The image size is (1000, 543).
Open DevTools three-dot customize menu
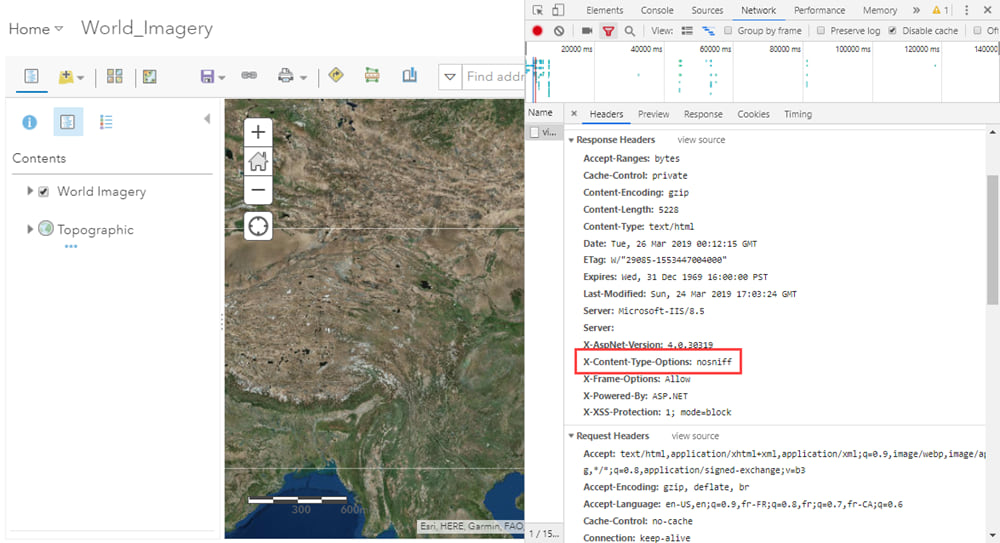pyautogui.click(x=966, y=10)
